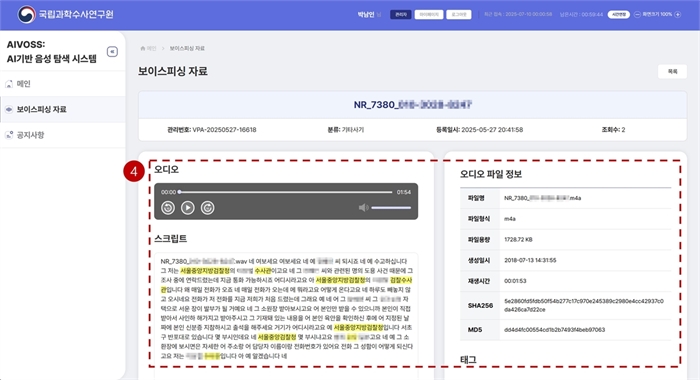700x380 pixels.
Task: Collapse the sidebar with the arrow icon
Action: [x=112, y=52]
